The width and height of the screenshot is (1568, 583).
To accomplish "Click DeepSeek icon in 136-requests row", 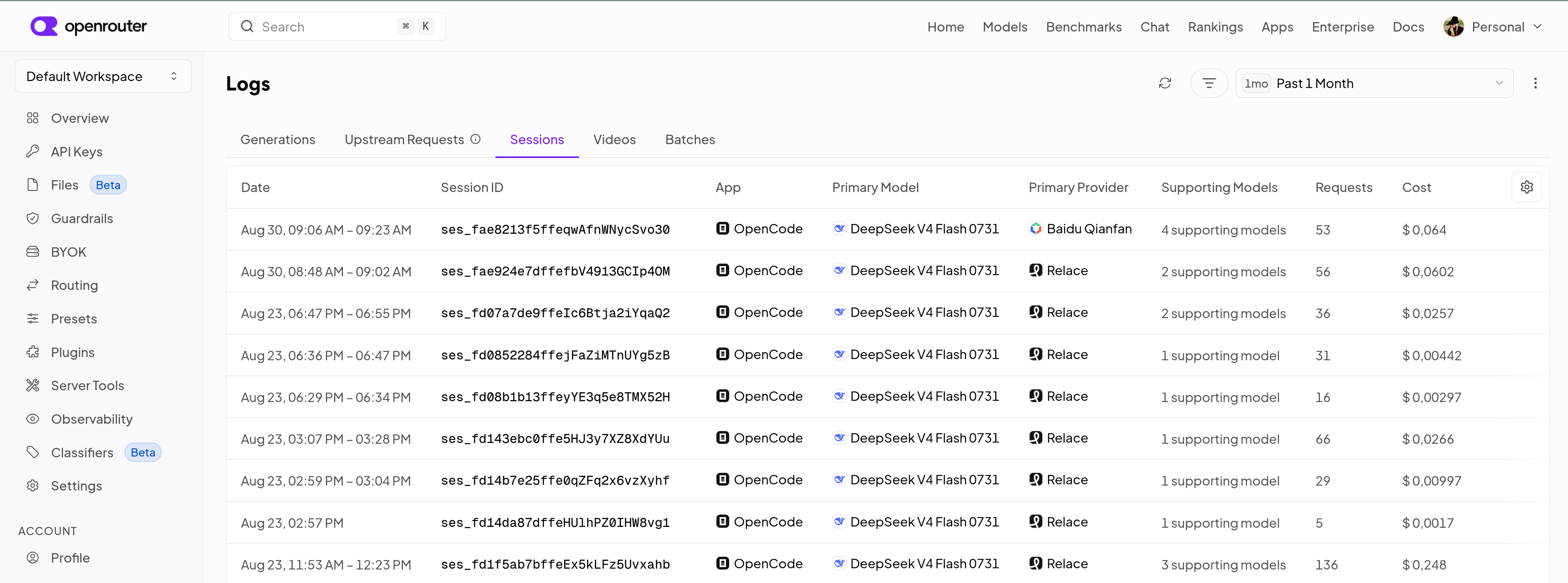I will [x=839, y=563].
